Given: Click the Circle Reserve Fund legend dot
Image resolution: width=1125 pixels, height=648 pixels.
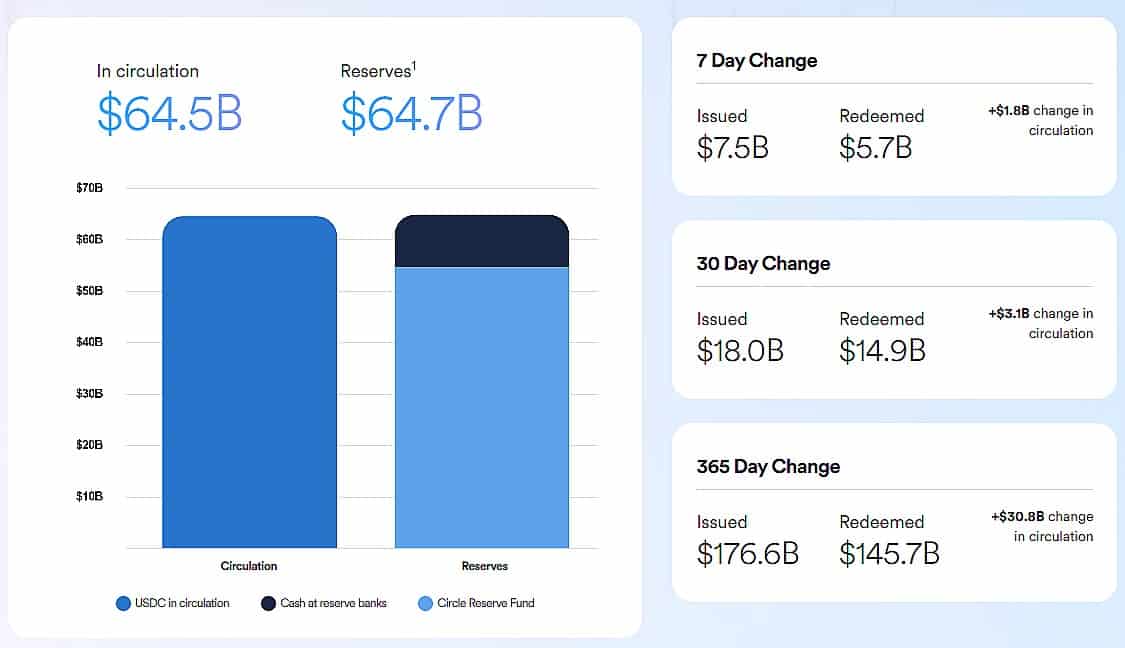Looking at the screenshot, I should (x=426, y=603).
